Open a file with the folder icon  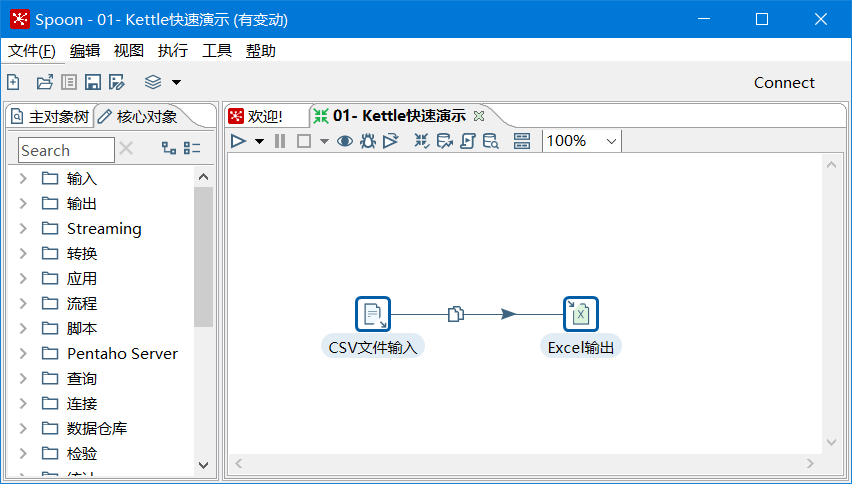tap(45, 83)
